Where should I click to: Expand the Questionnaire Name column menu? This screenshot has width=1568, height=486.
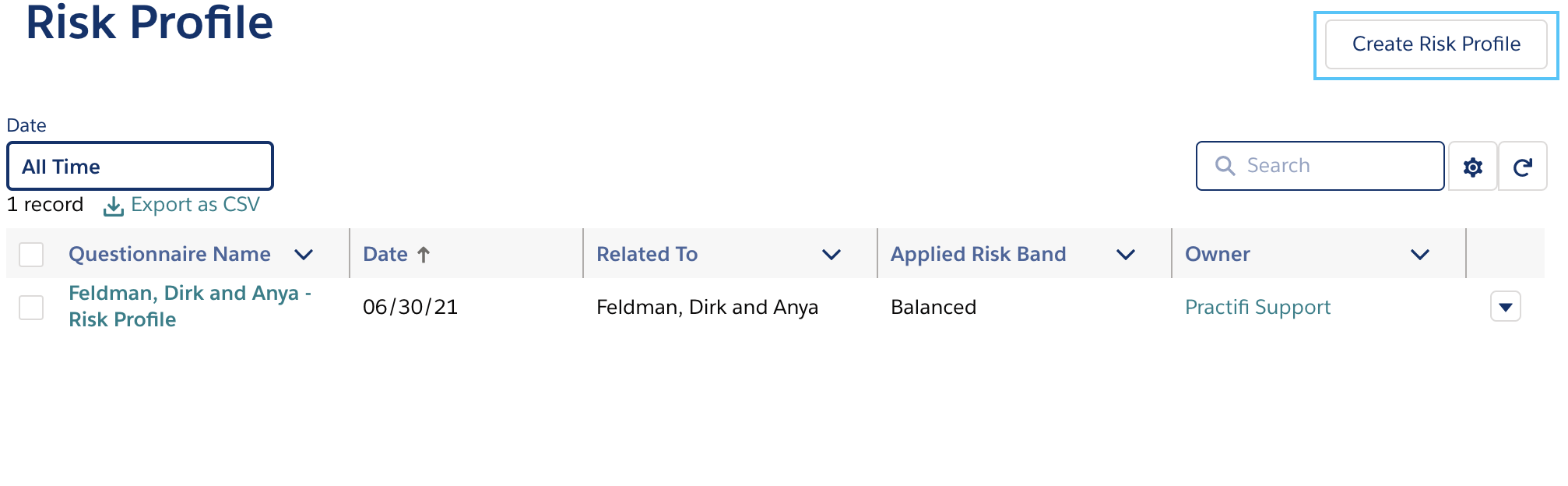click(x=304, y=255)
